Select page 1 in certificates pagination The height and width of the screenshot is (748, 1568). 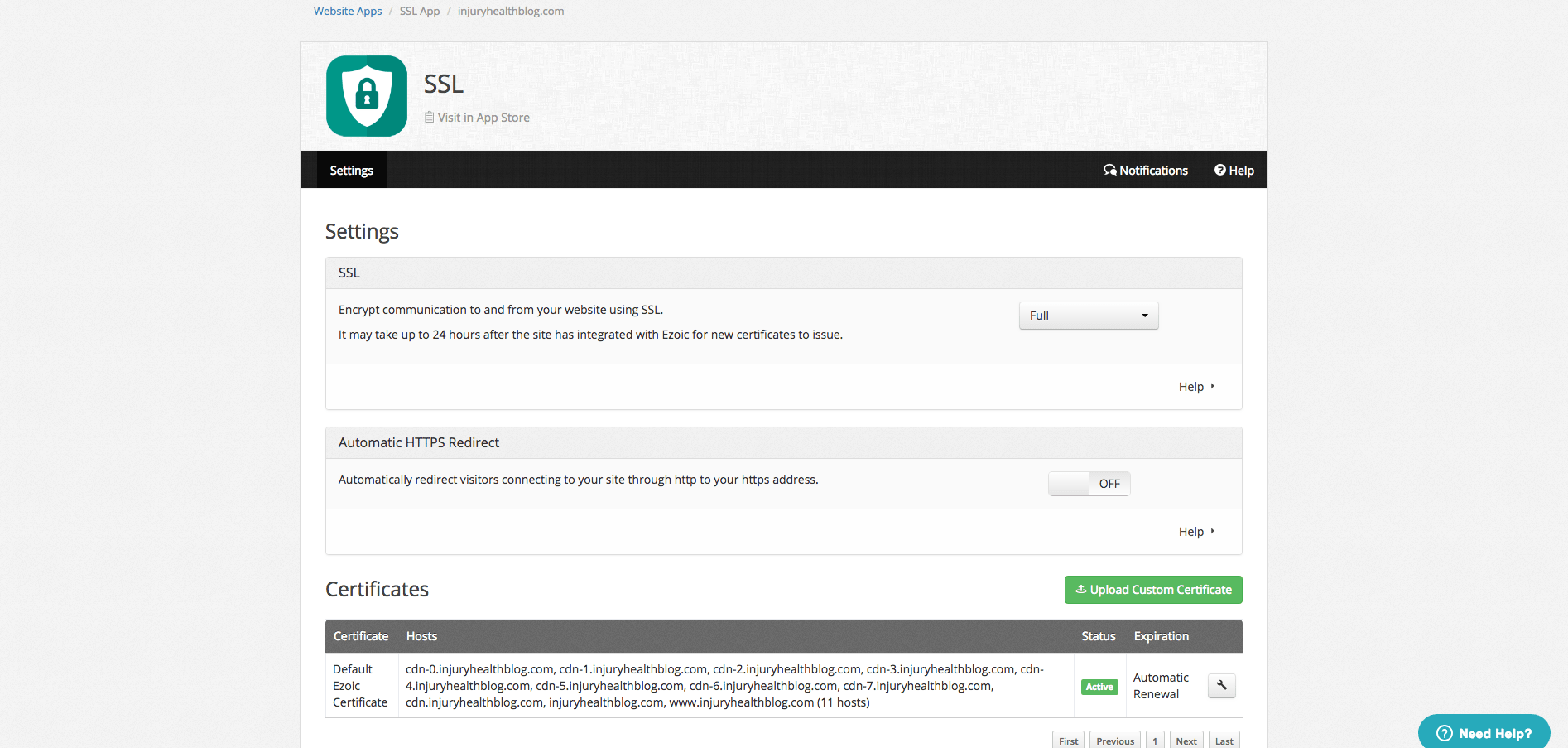(1155, 741)
